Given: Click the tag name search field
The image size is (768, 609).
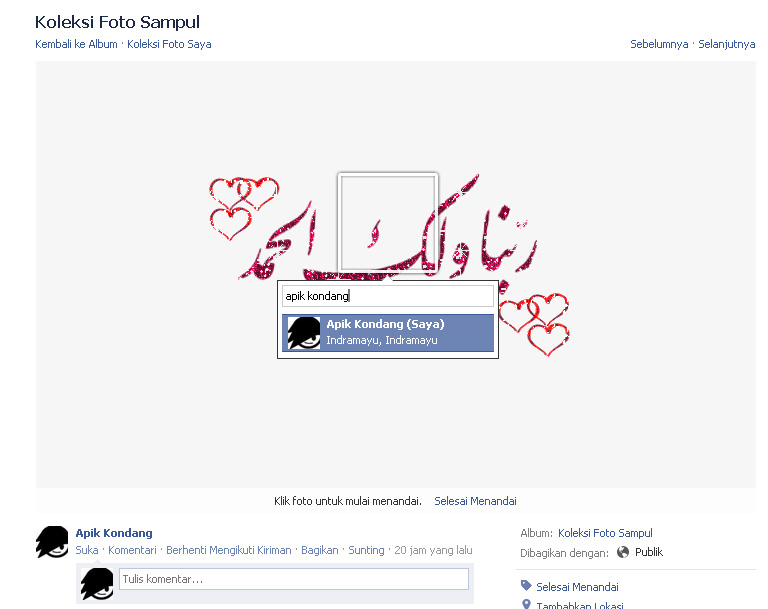Looking at the screenshot, I should tap(388, 296).
